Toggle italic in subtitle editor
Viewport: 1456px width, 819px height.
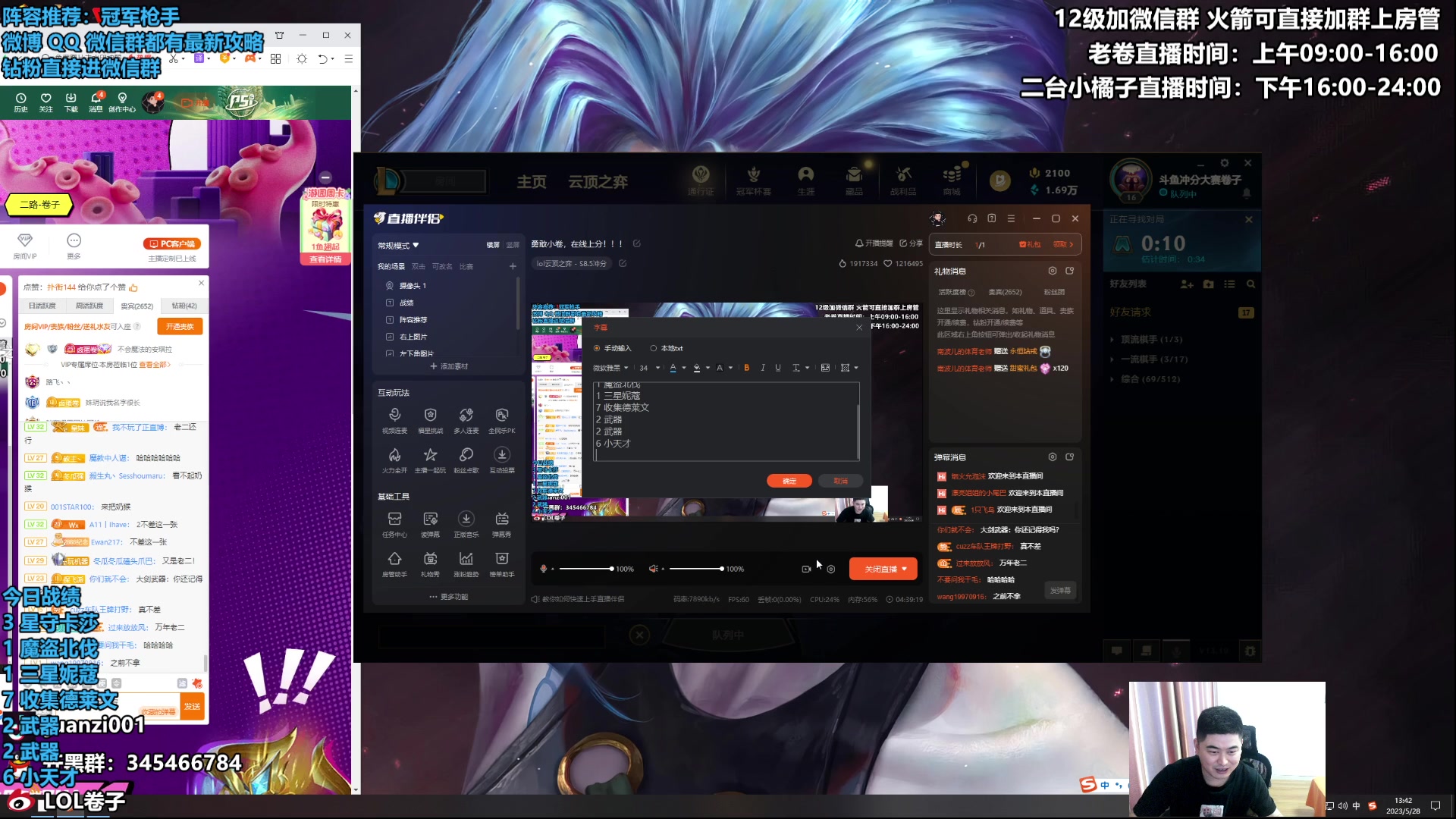(x=762, y=368)
